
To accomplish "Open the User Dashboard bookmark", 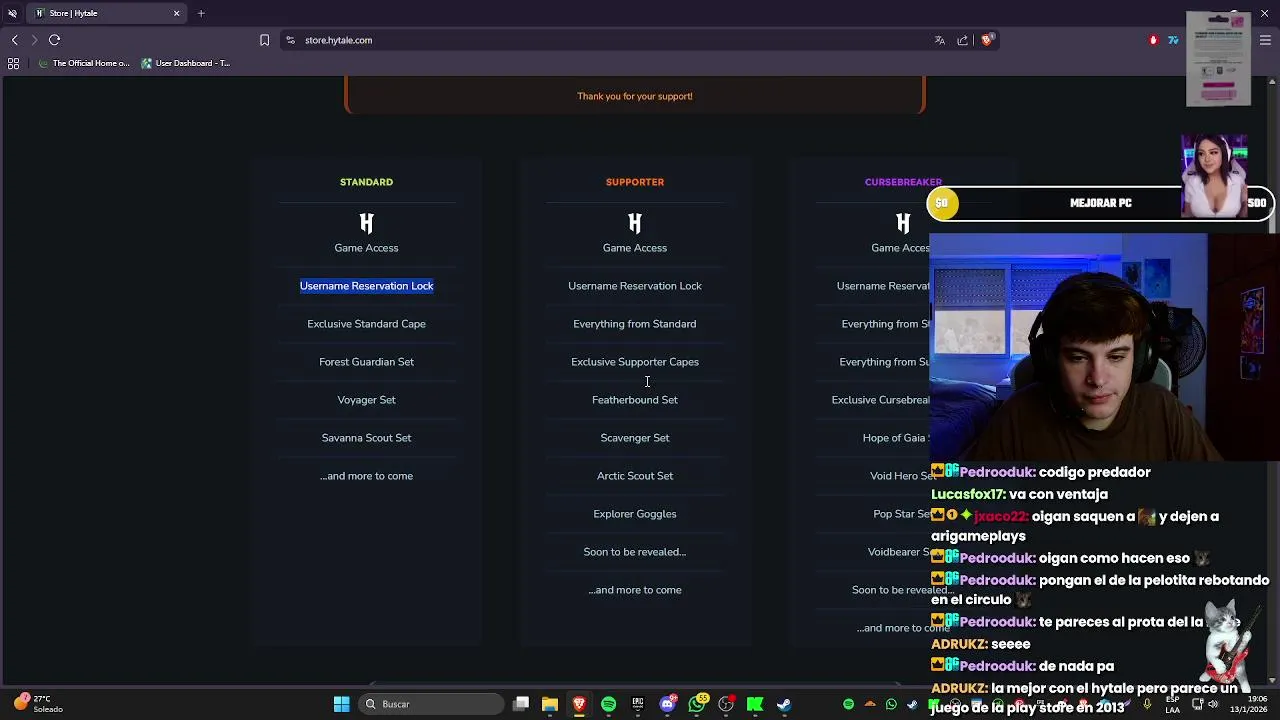I will [x=186, y=63].
